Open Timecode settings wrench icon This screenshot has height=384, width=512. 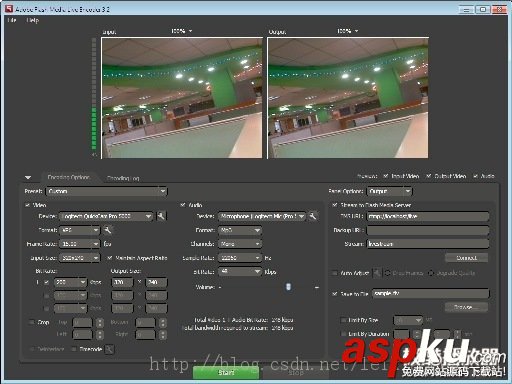click(x=109, y=349)
